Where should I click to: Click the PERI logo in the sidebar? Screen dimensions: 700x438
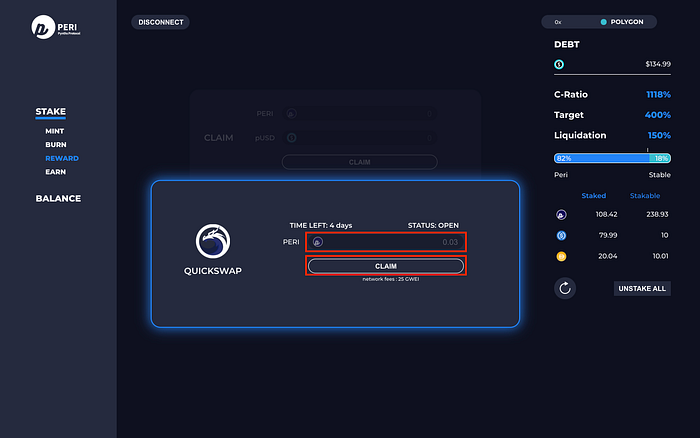42,27
